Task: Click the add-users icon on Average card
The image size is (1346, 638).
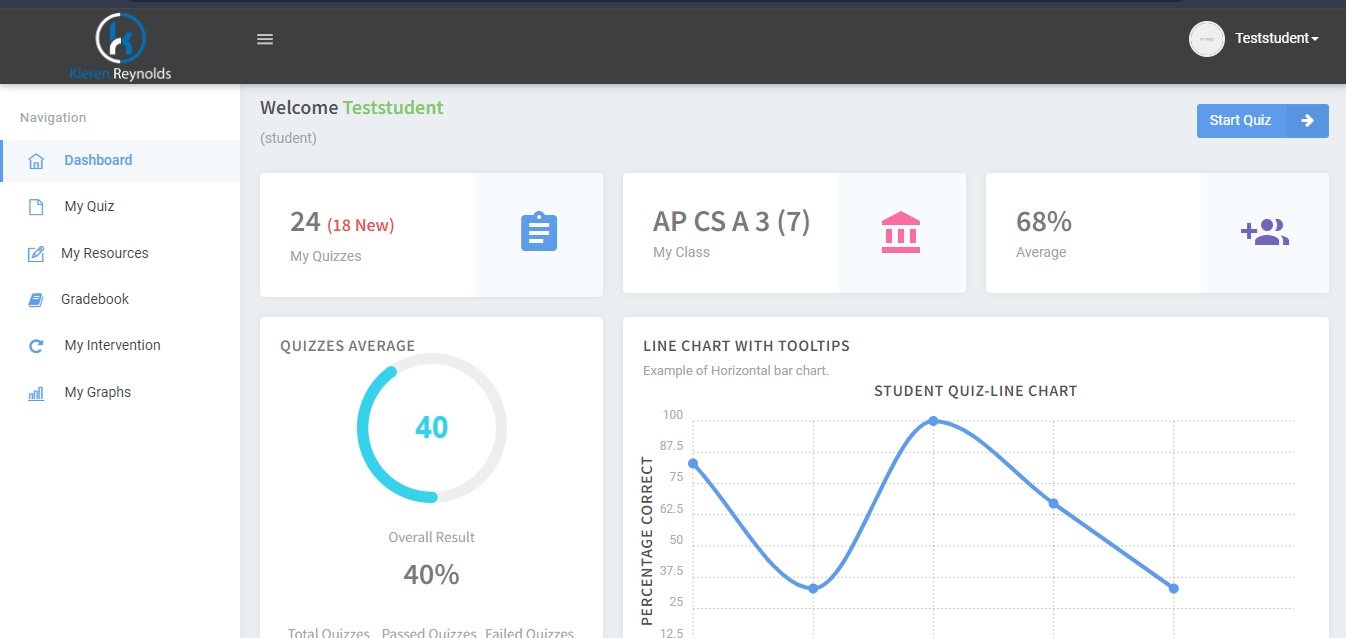Action: pyautogui.click(x=1265, y=232)
